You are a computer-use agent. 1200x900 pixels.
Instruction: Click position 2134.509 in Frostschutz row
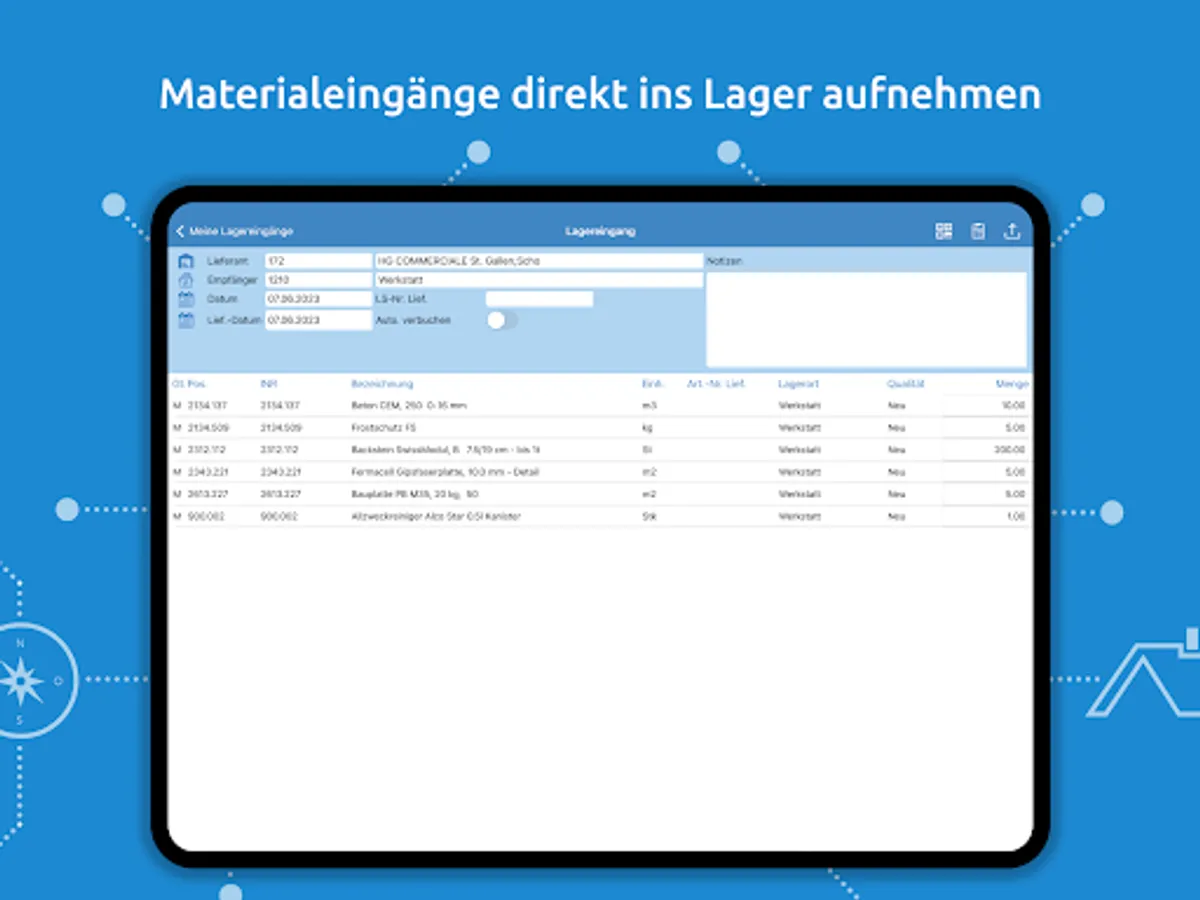(x=208, y=428)
